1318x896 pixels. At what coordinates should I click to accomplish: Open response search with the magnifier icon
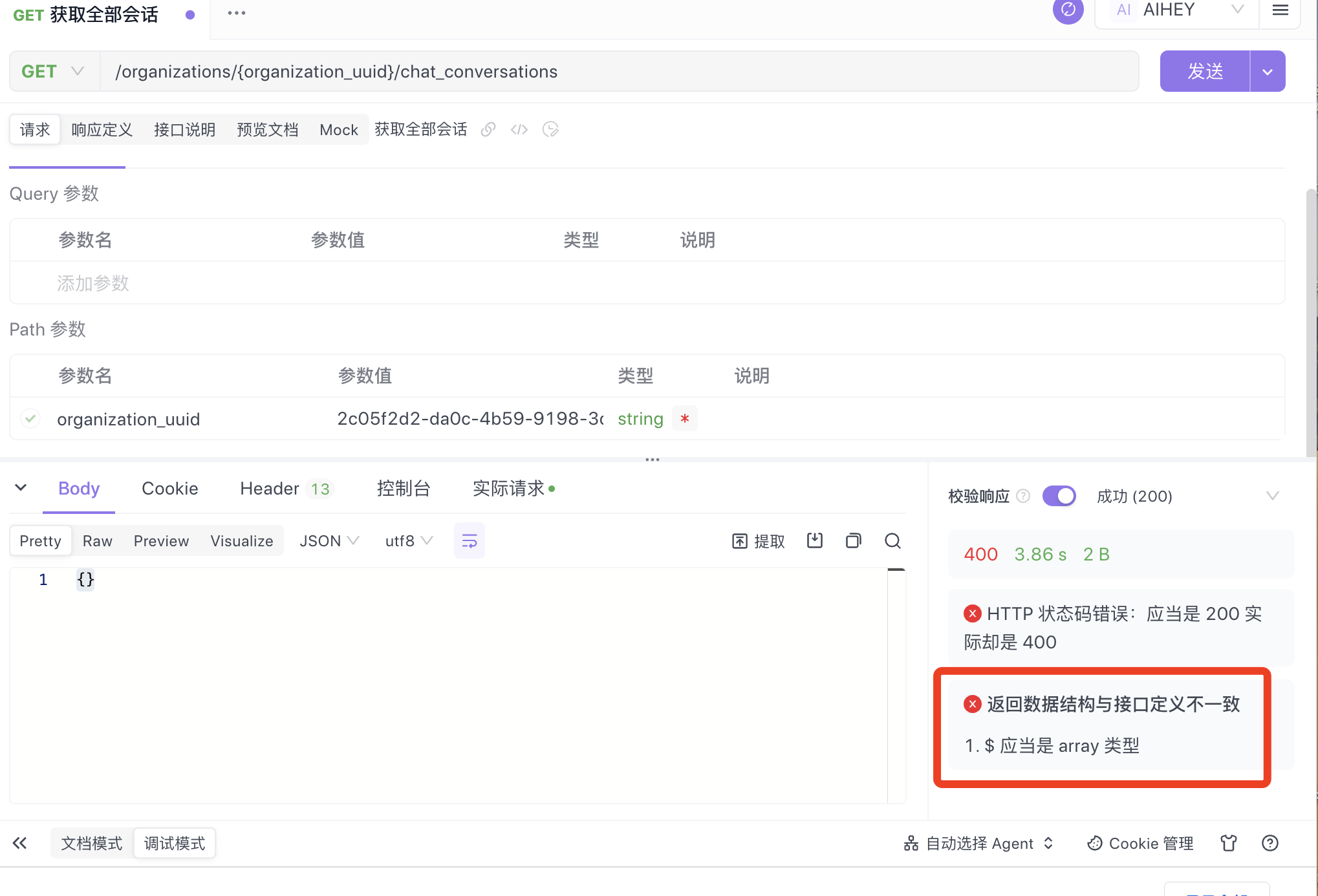[893, 540]
